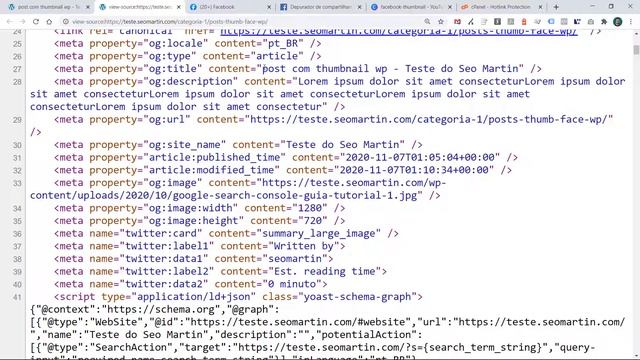
Task: Open the Chrome three-dot menu
Action: coord(631,22)
